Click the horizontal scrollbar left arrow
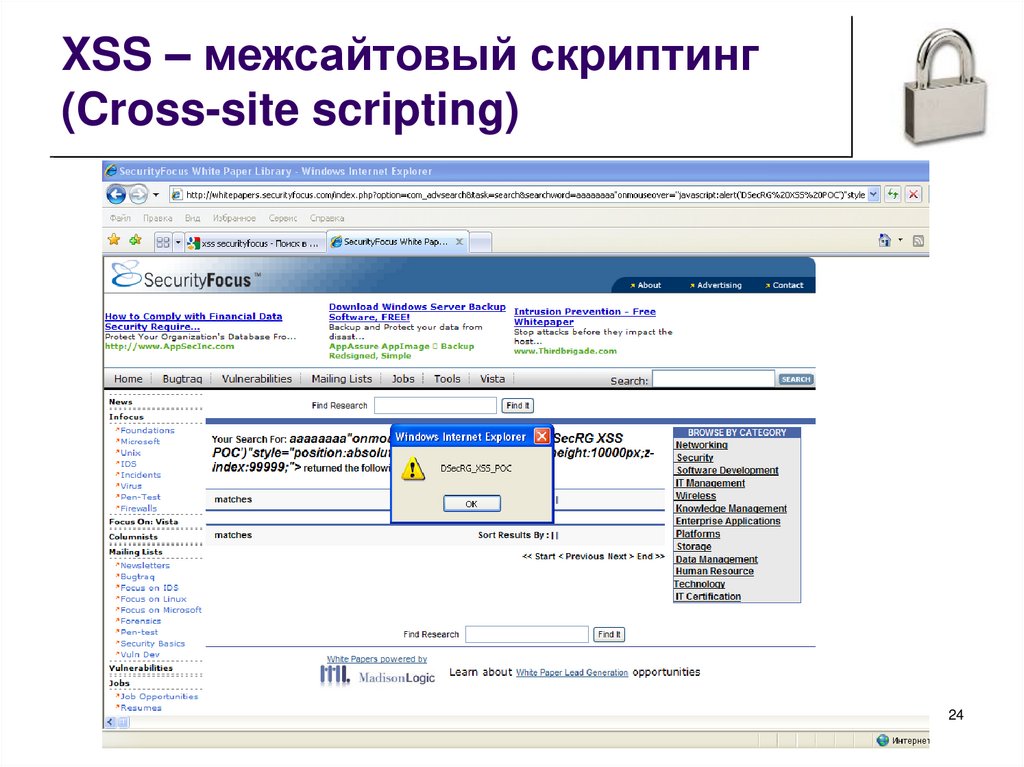 coord(110,722)
